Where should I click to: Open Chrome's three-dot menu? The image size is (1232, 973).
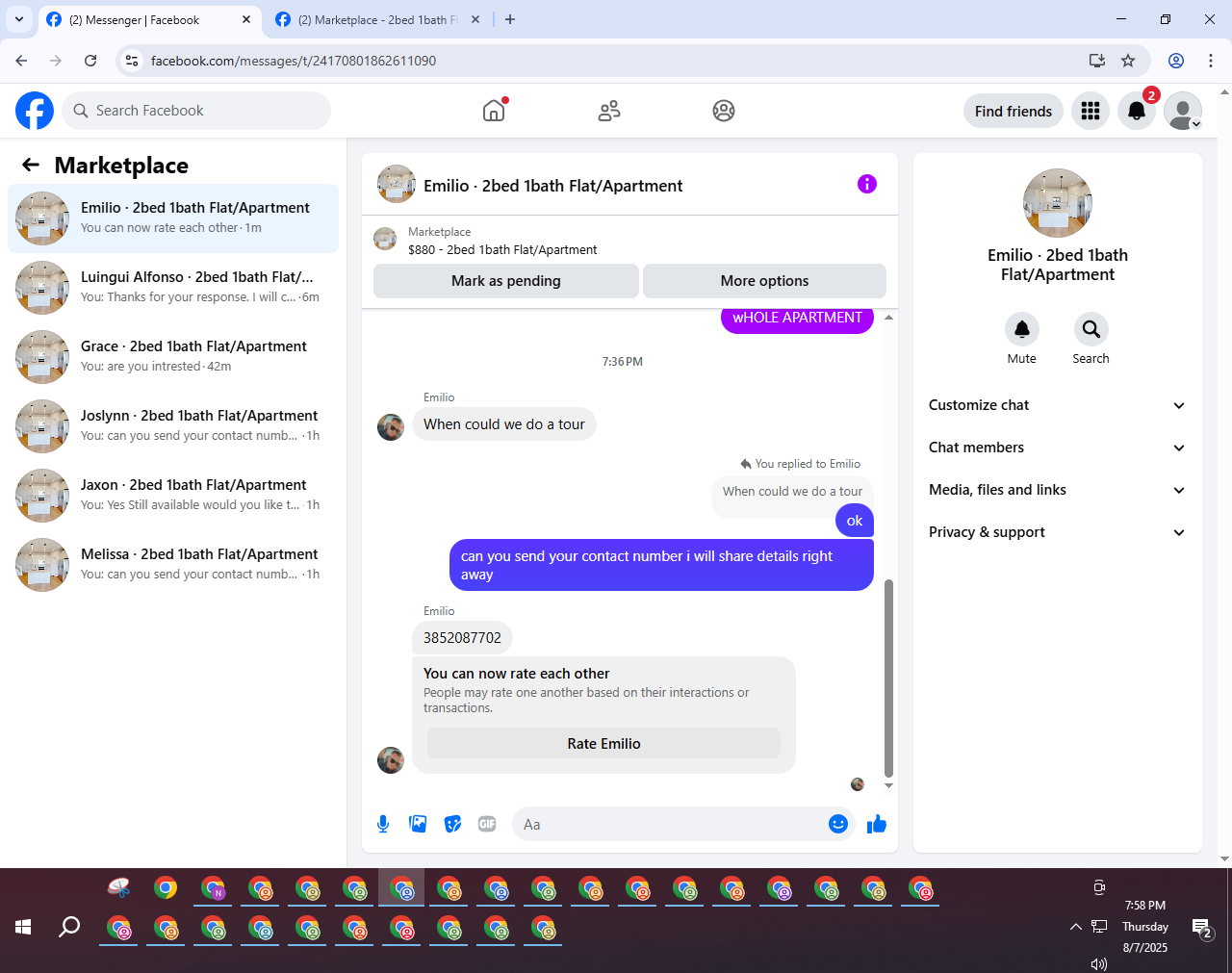point(1211,61)
